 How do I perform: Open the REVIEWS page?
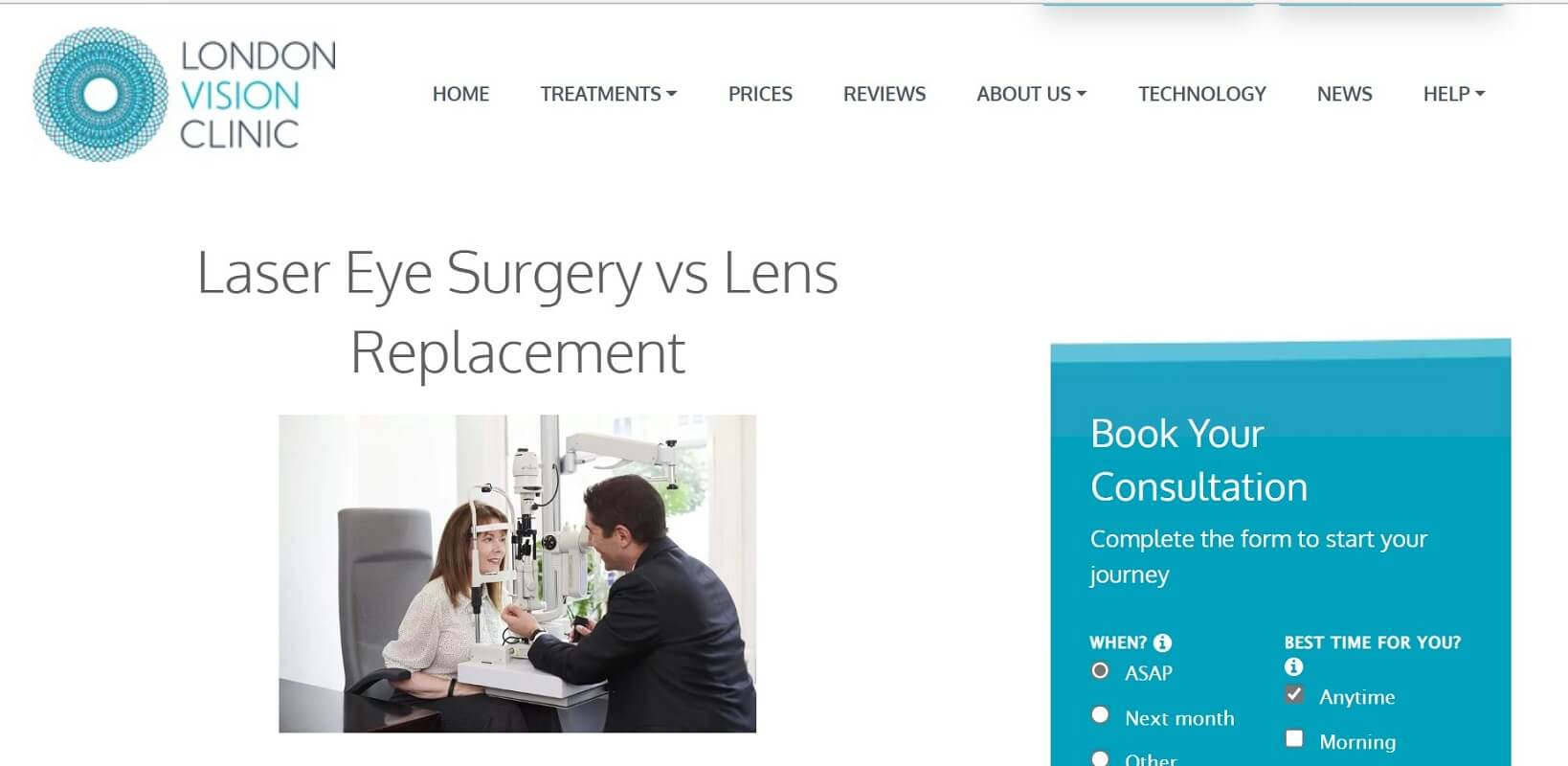click(885, 94)
